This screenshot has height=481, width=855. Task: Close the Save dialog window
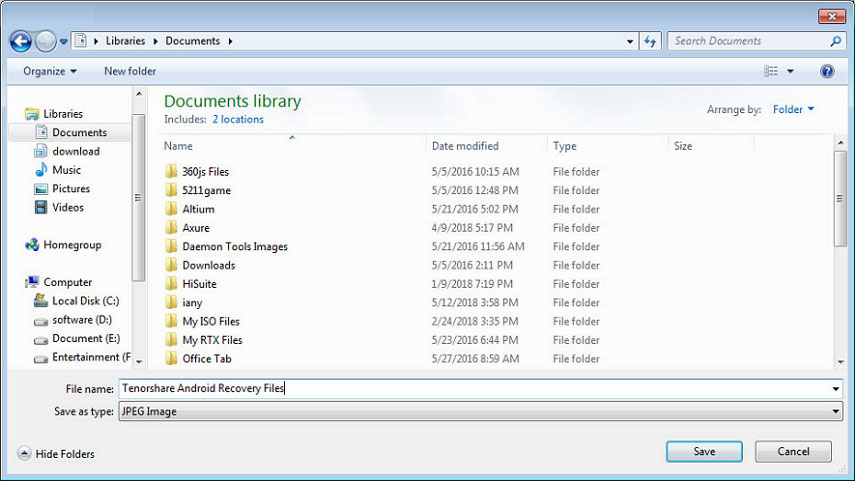832,16
